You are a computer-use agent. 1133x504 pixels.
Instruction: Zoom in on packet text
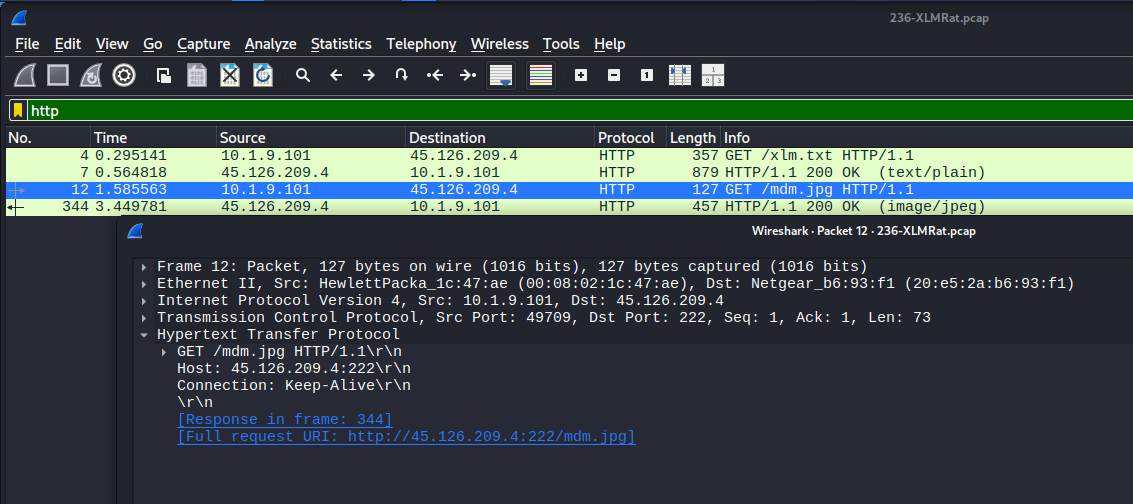point(580,75)
